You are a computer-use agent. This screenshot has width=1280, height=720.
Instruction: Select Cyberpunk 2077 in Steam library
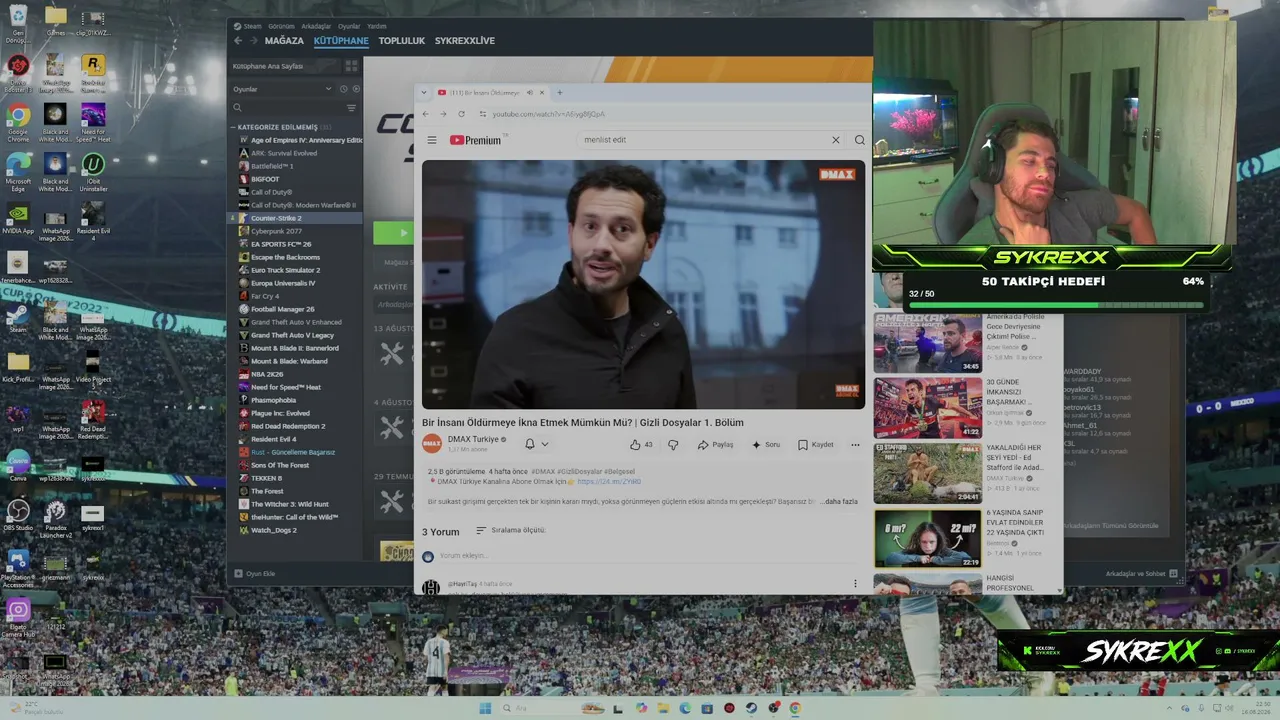[276, 231]
